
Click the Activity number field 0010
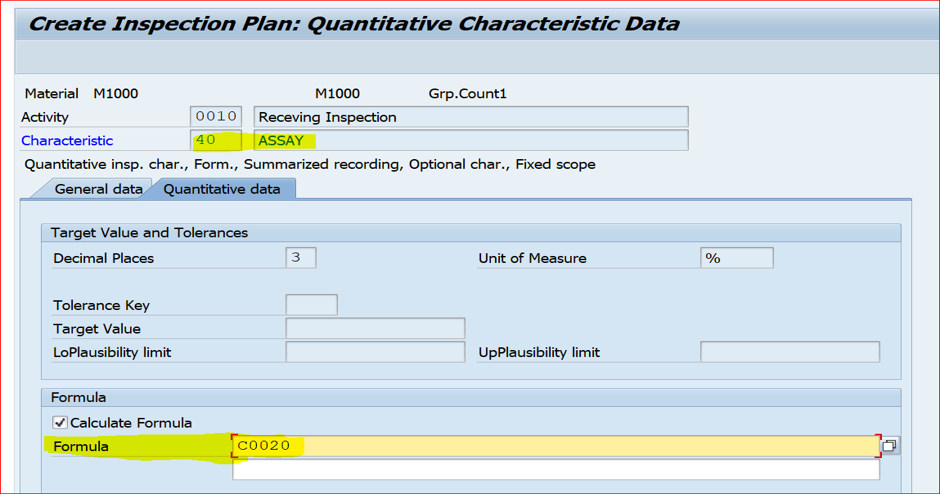pyautogui.click(x=216, y=116)
